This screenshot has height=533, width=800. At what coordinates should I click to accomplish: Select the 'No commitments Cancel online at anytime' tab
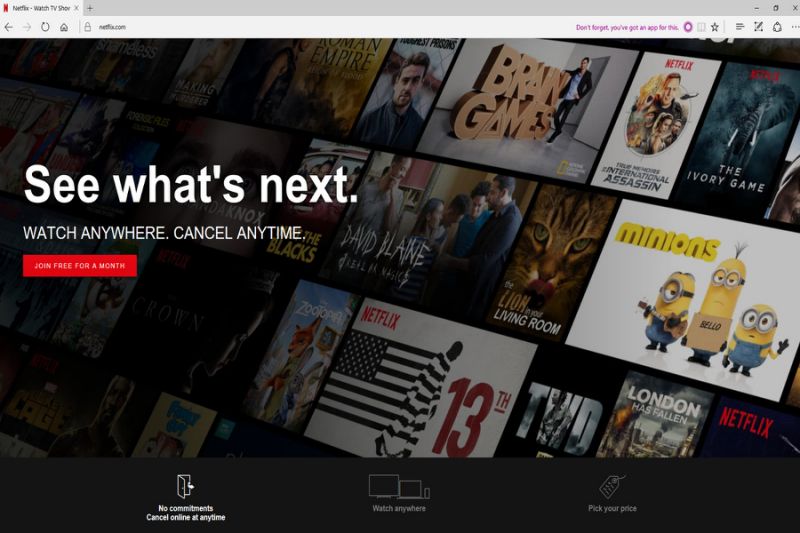[x=186, y=513]
